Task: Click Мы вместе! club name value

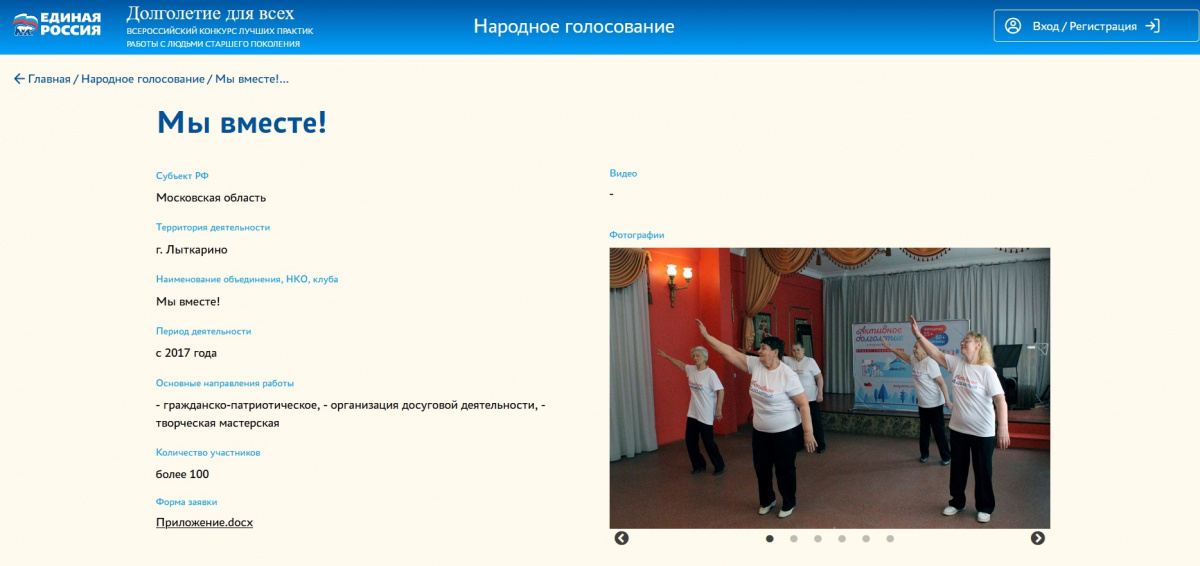Action: tap(188, 301)
